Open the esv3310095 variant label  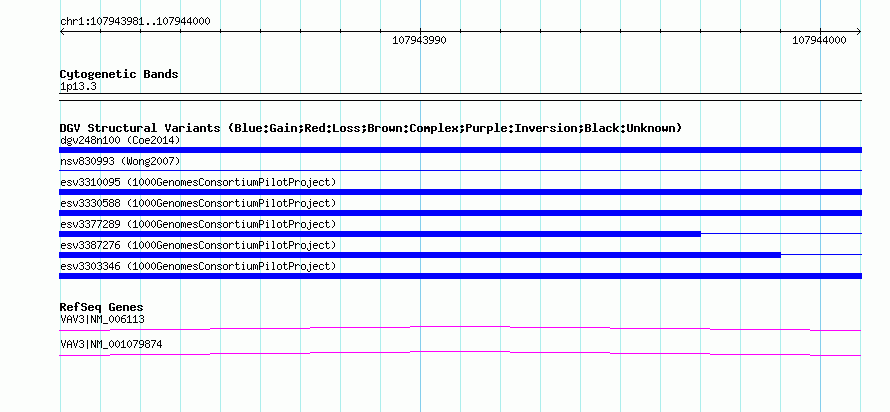point(198,182)
